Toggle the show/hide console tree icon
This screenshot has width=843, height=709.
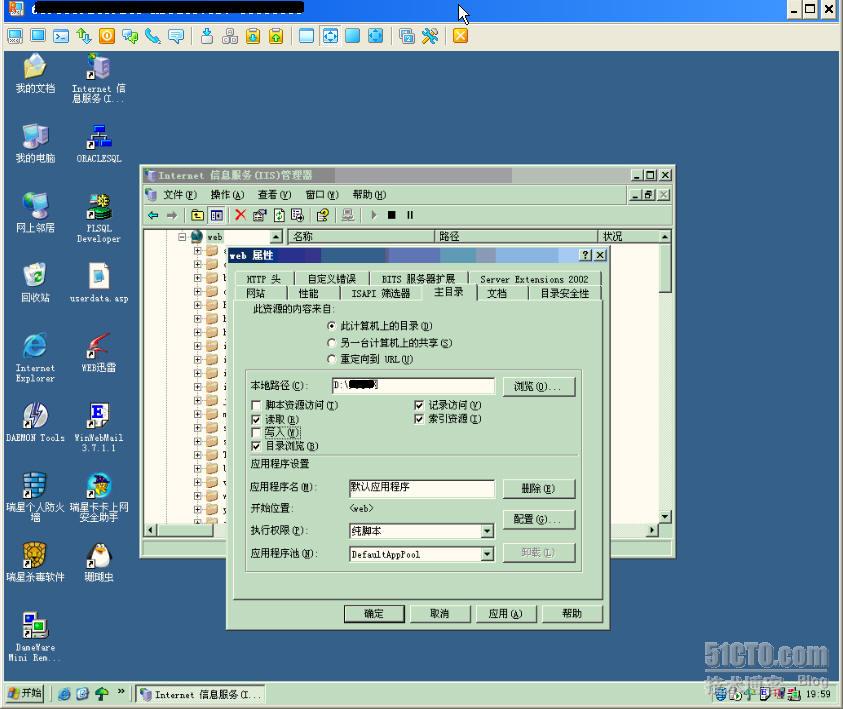pyautogui.click(x=217, y=216)
